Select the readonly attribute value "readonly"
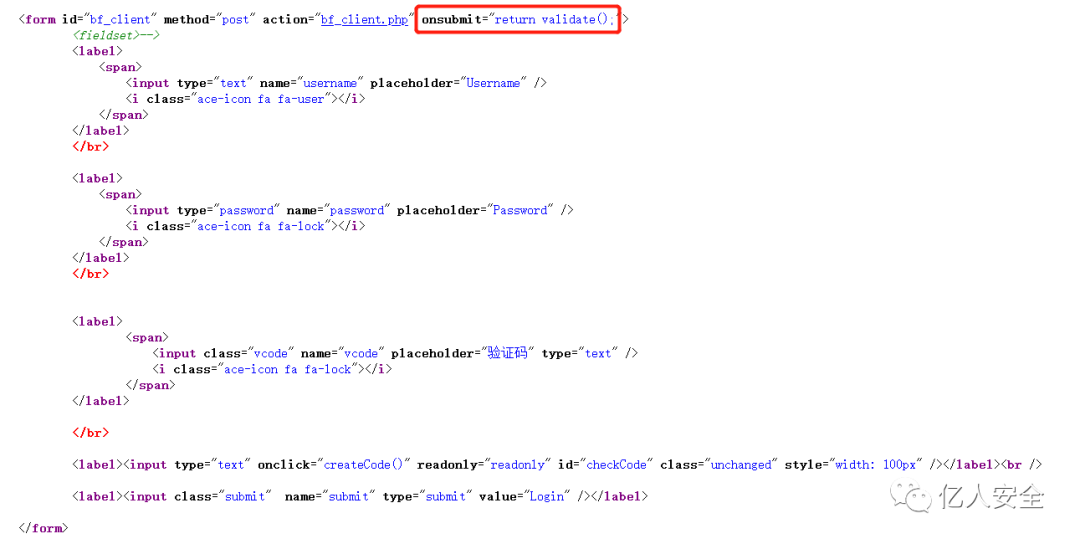Screen dimensions: 1080x544 517,465
